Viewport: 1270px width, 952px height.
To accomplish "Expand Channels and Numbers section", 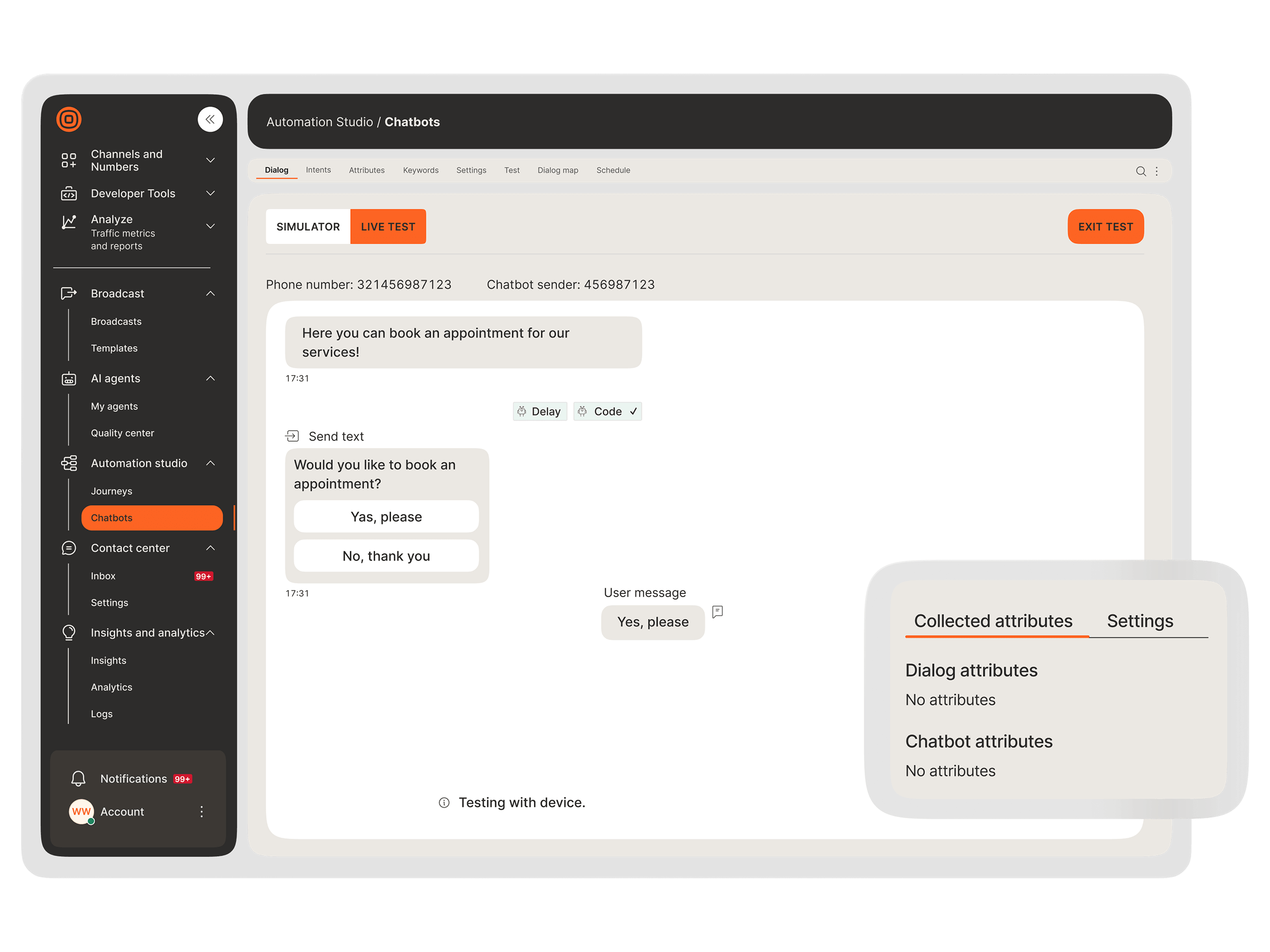I will (210, 160).
